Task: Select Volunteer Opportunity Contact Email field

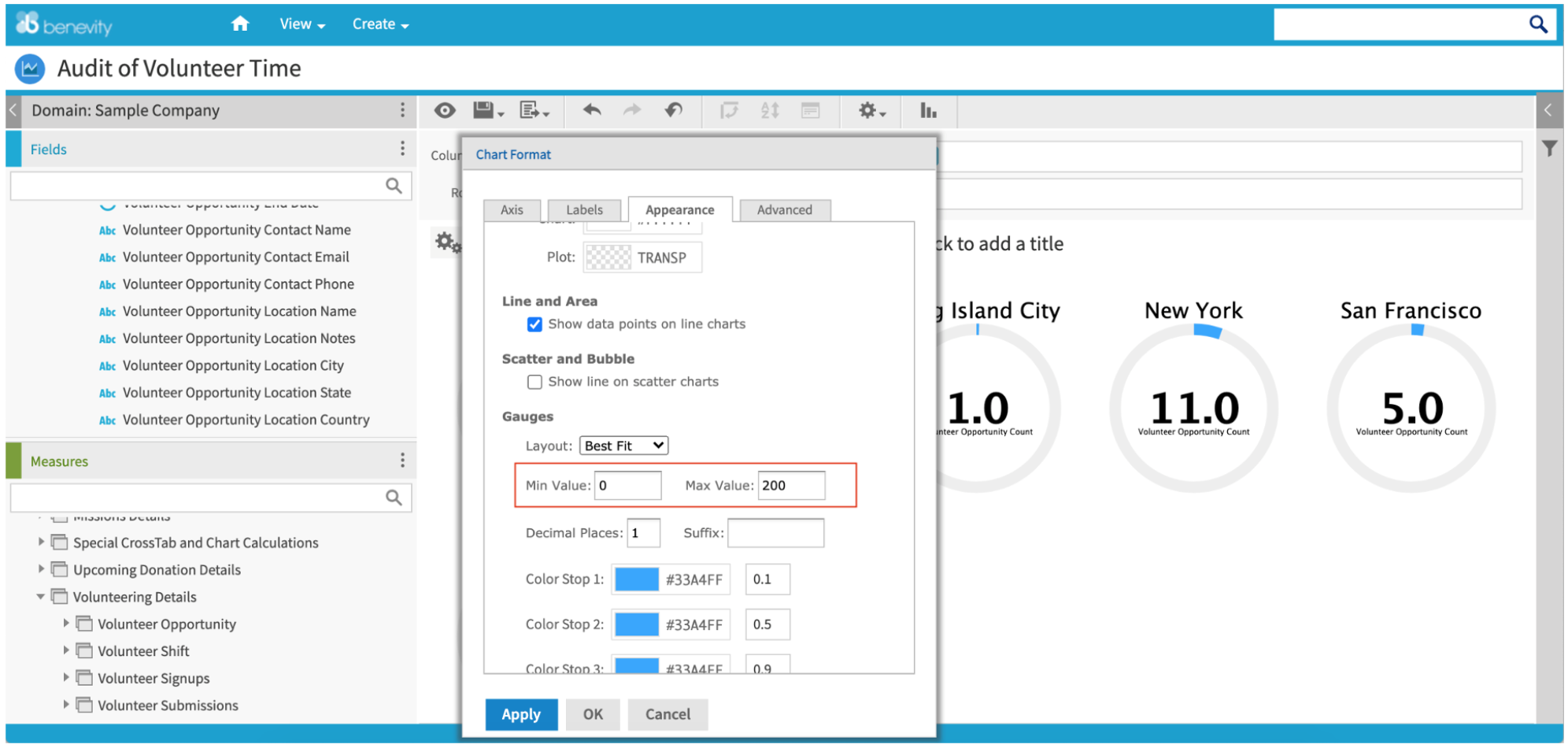Action: coord(235,257)
